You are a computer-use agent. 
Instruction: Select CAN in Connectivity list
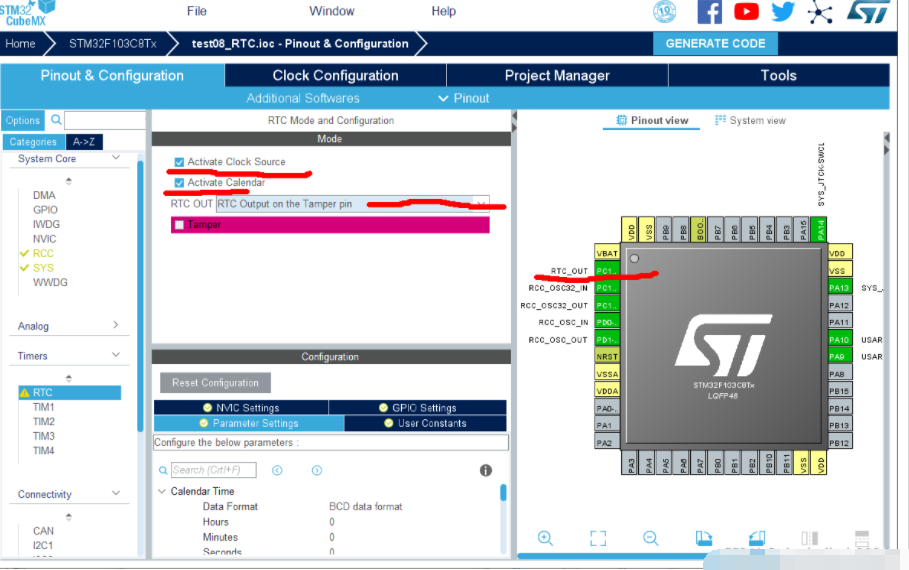point(43,531)
